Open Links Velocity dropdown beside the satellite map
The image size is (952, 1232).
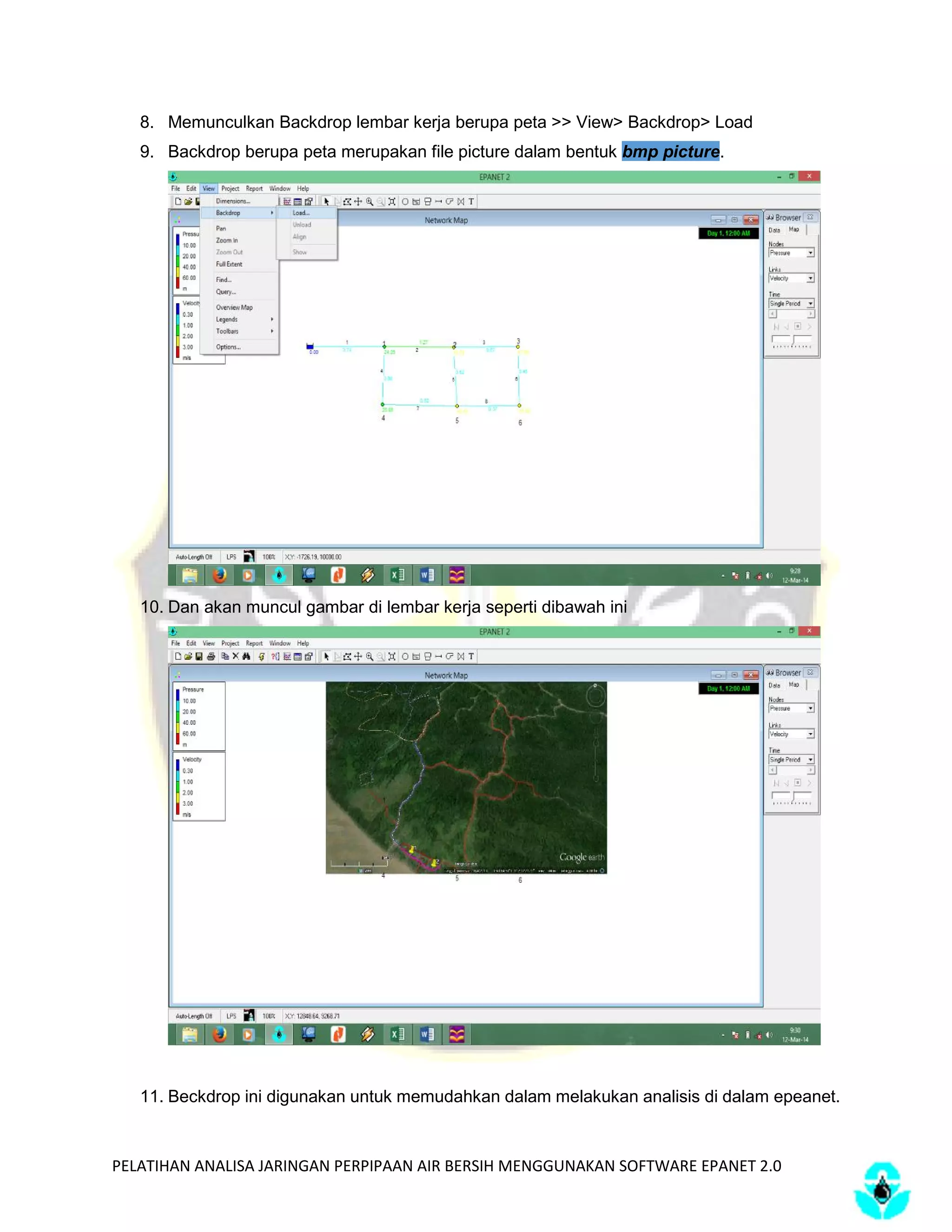[x=810, y=734]
